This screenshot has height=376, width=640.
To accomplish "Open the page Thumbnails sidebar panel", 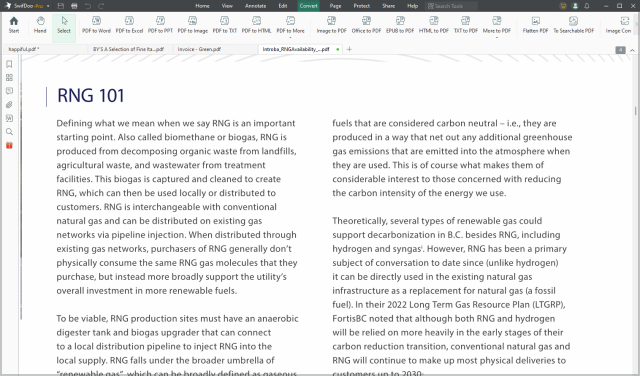I will tap(9, 78).
